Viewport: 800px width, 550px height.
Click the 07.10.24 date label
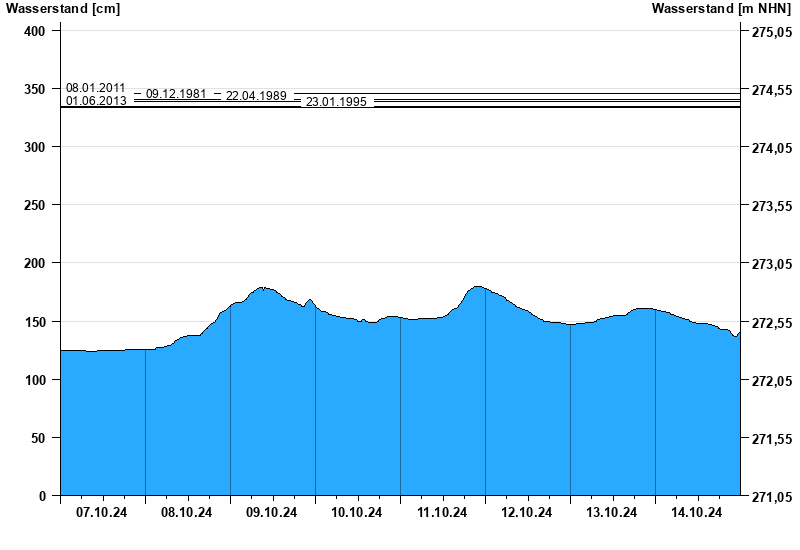(x=102, y=513)
